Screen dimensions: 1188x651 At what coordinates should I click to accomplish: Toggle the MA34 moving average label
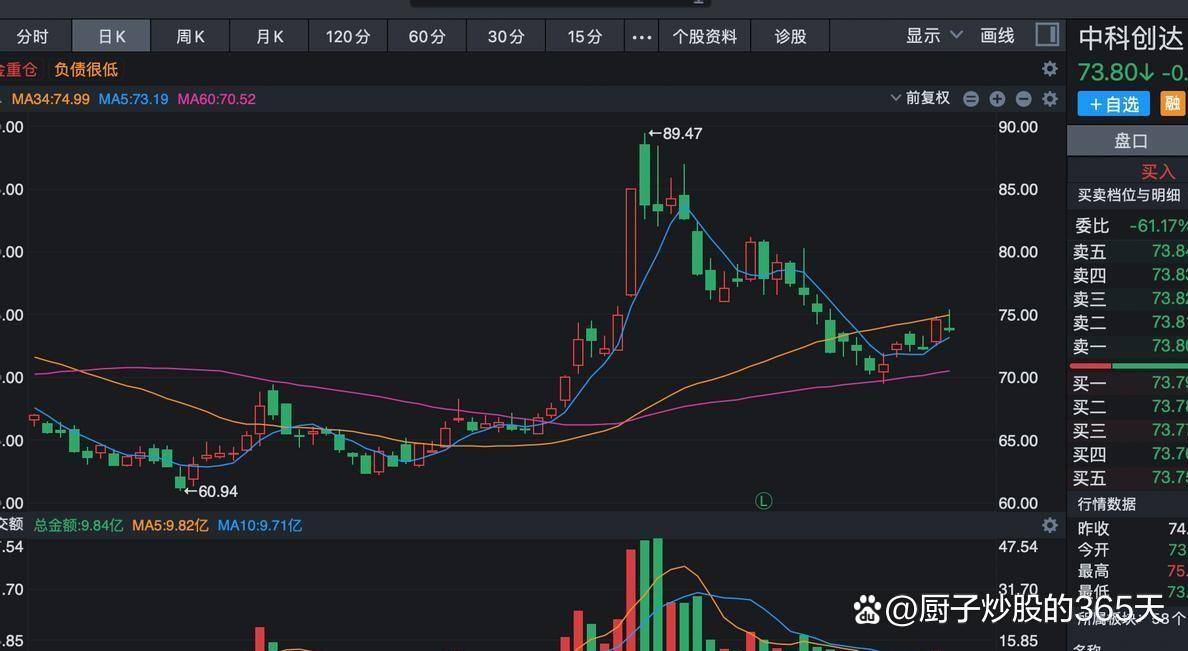50,99
